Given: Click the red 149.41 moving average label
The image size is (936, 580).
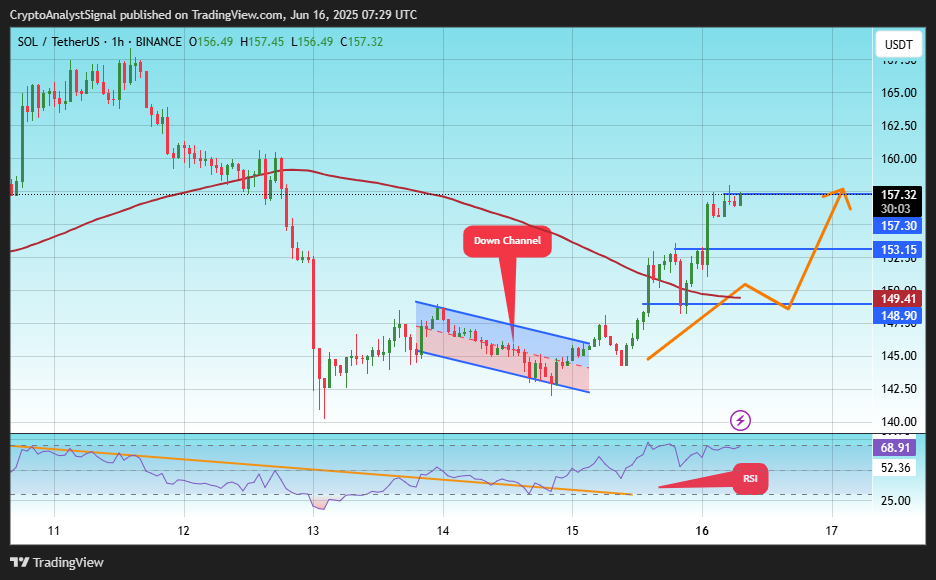Looking at the screenshot, I should (898, 298).
